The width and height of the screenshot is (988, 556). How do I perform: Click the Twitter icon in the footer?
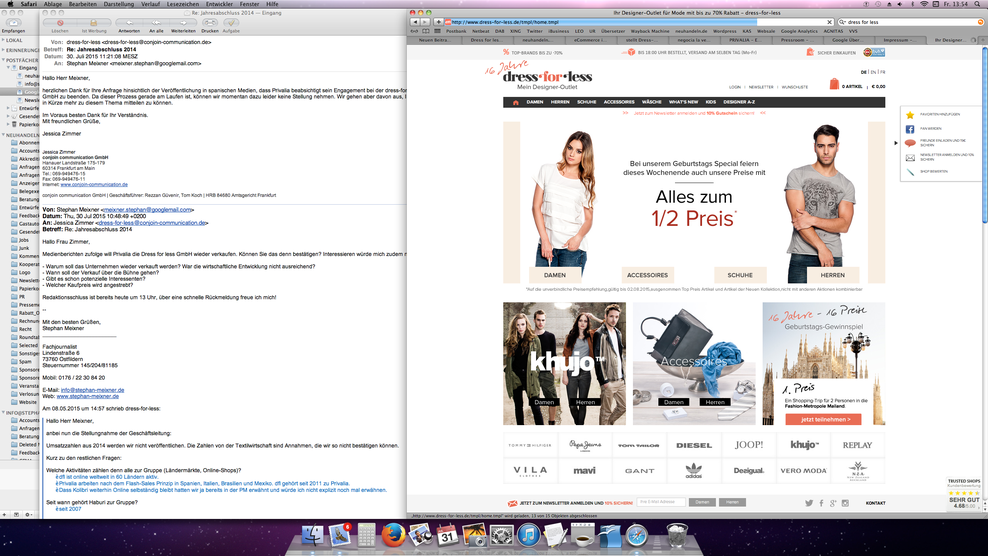click(x=809, y=503)
